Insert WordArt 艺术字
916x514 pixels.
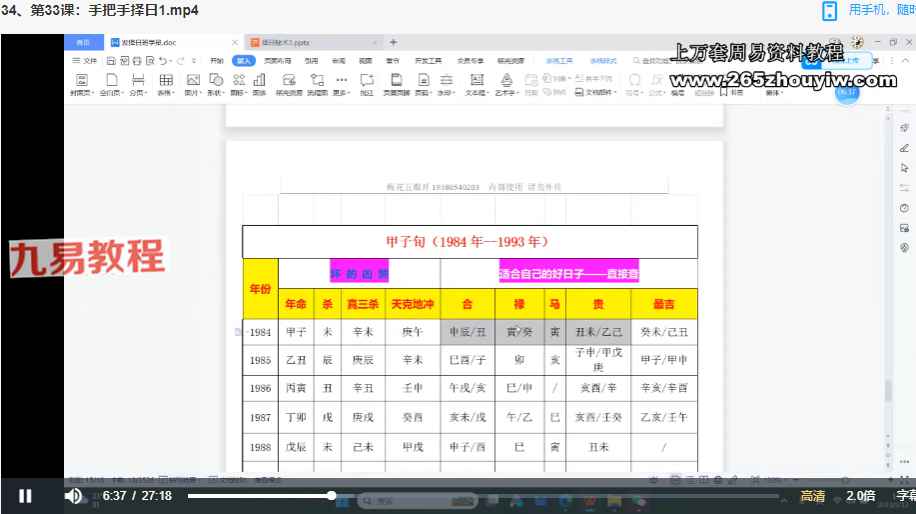pos(506,84)
